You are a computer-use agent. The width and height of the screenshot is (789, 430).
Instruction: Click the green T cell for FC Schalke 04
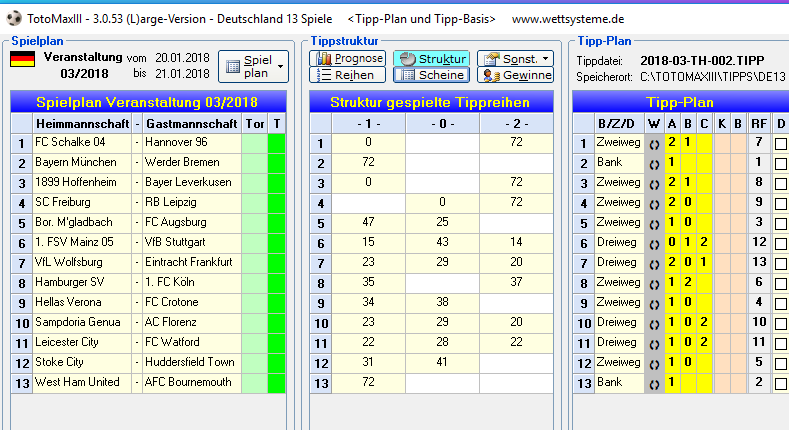(276, 143)
